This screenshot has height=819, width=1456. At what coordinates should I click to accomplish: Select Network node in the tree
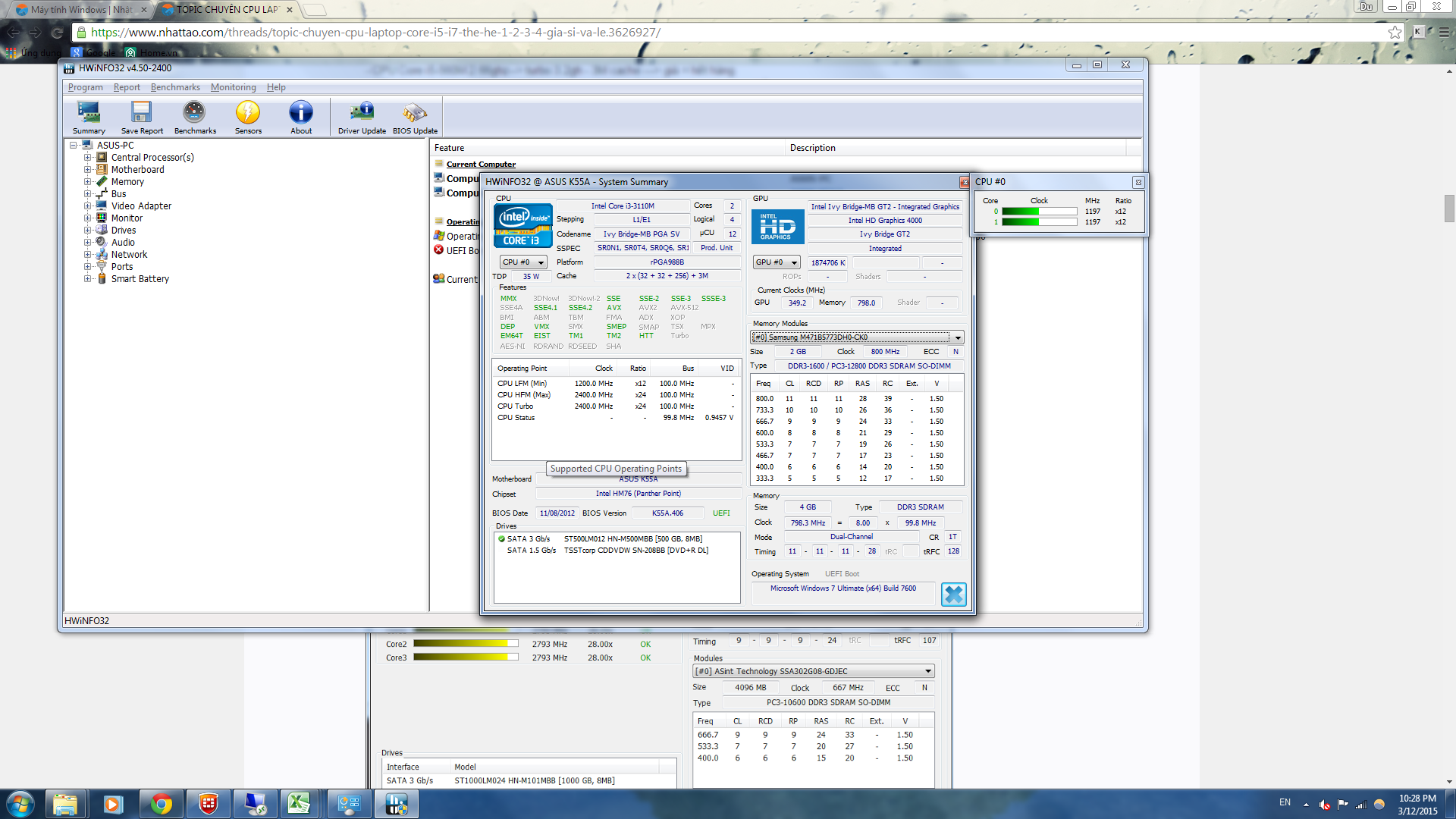(x=129, y=255)
